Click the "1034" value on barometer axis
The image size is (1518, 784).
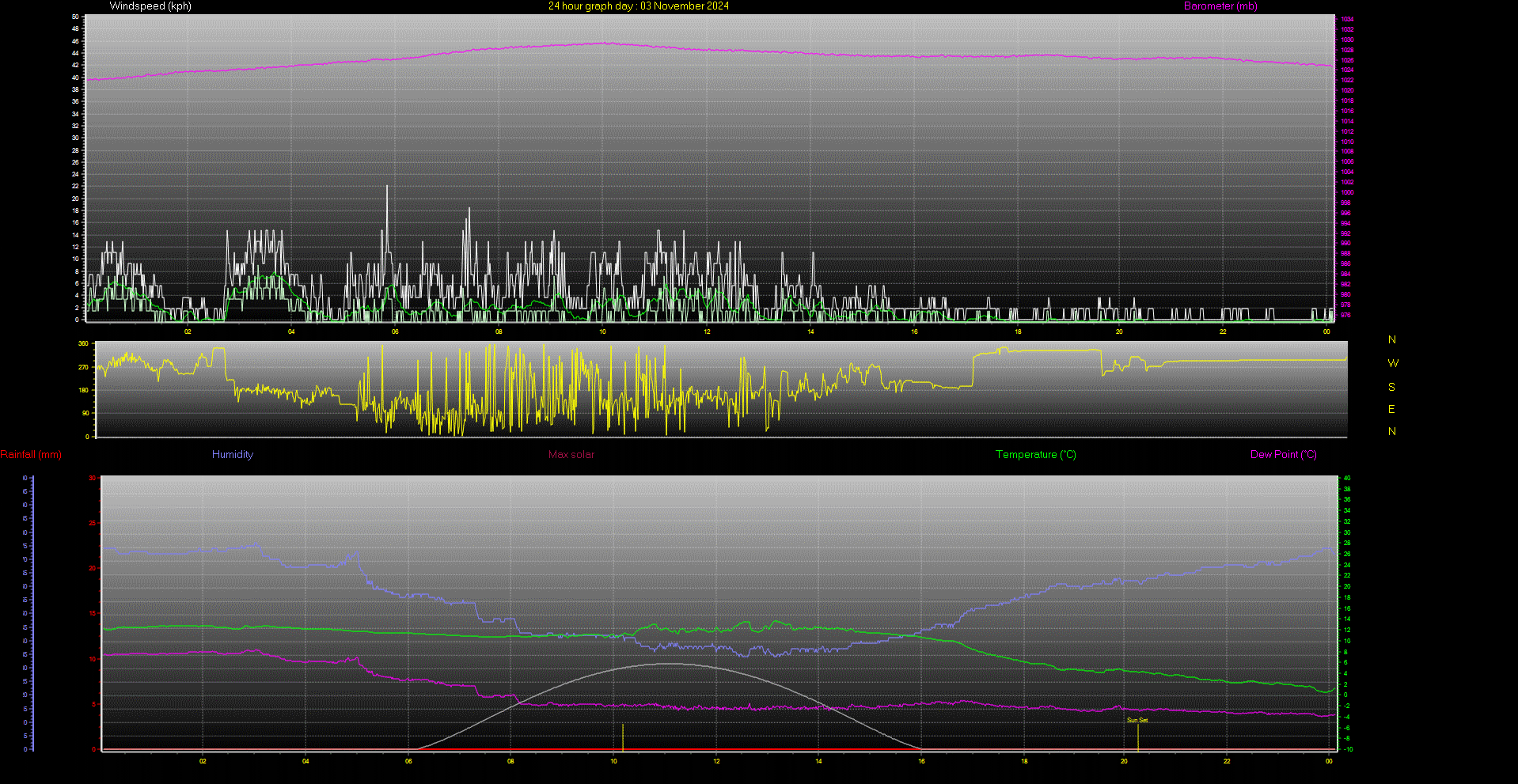1347,19
